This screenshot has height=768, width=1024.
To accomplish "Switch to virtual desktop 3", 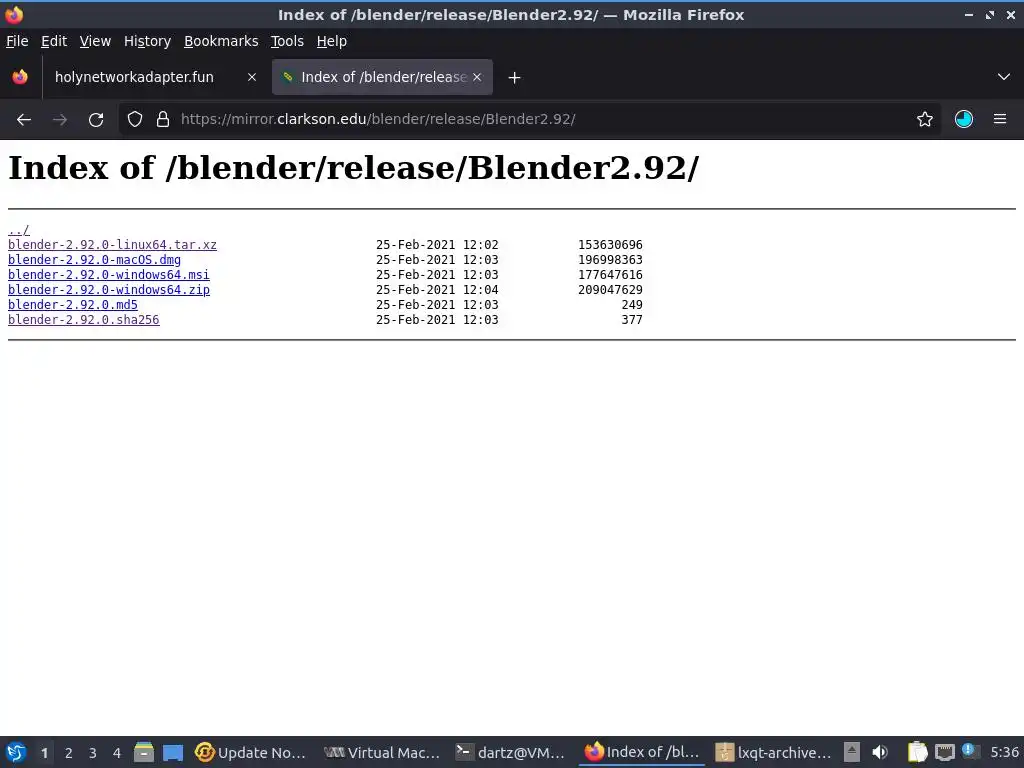I will [x=93, y=753].
